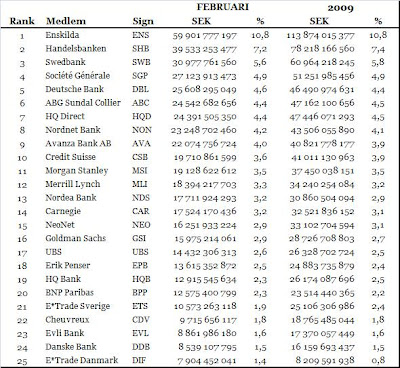Select the ABG Sundal Collier entry
400x368 pixels.
pyautogui.click(x=83, y=103)
